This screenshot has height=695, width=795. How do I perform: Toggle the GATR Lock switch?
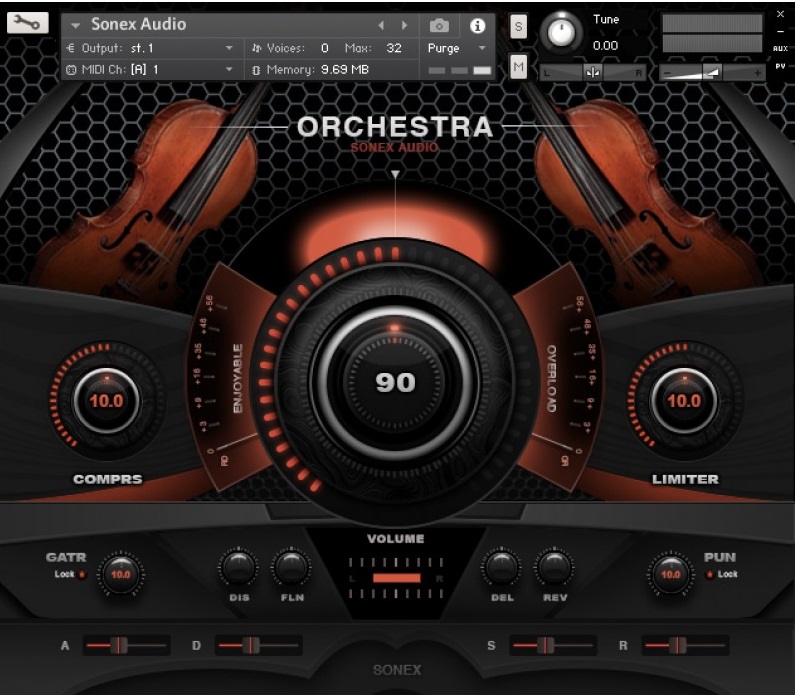82,574
